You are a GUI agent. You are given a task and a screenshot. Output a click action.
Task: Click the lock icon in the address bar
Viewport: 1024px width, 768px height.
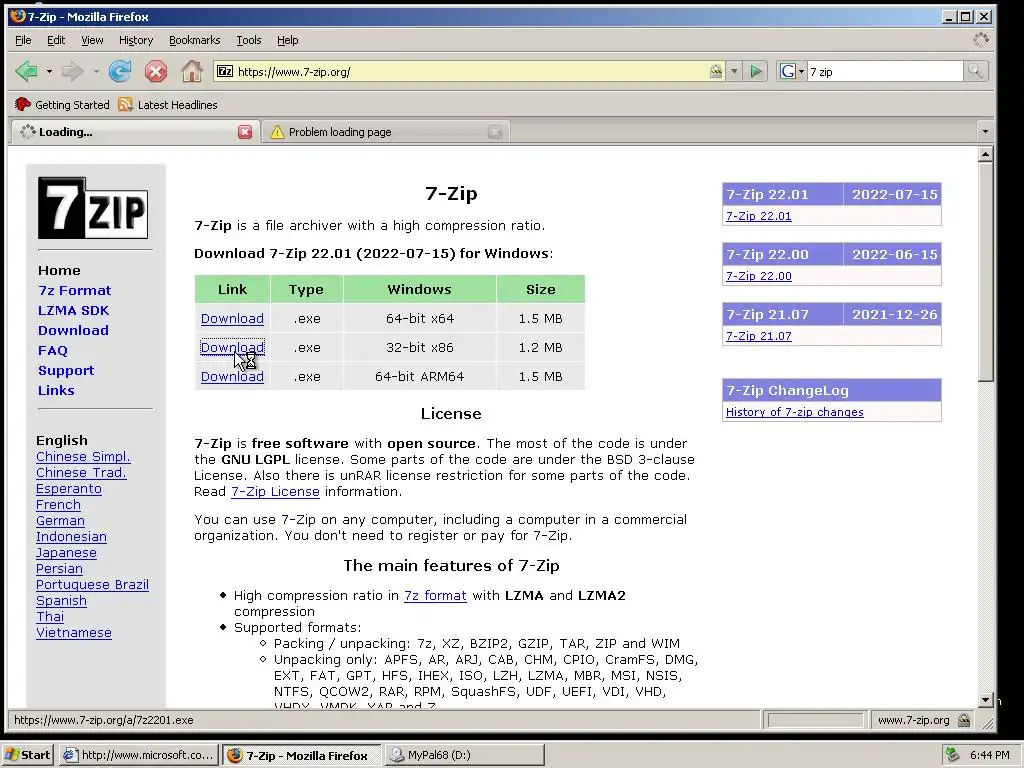click(716, 71)
